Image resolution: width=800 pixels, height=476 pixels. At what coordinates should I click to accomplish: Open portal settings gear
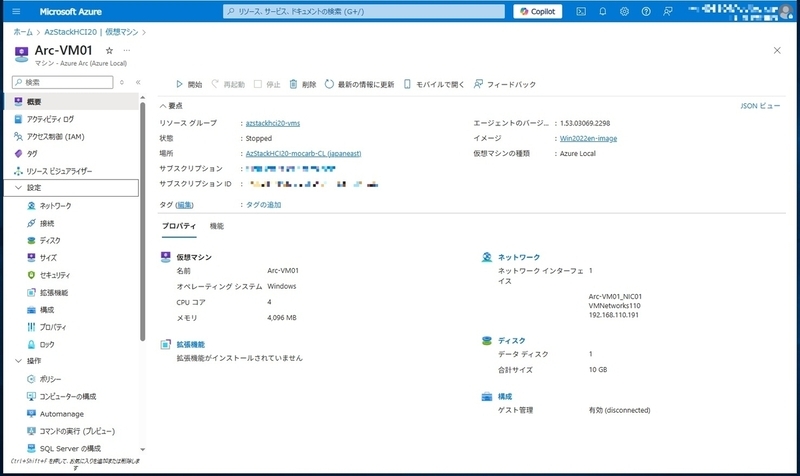624,11
